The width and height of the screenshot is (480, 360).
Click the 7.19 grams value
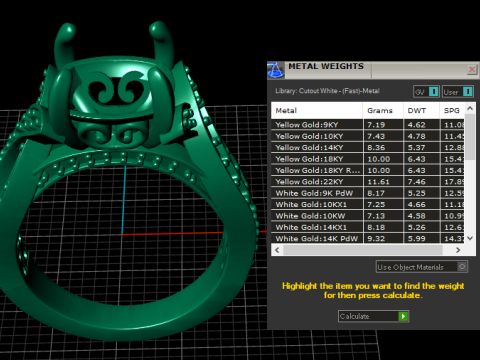click(x=376, y=125)
